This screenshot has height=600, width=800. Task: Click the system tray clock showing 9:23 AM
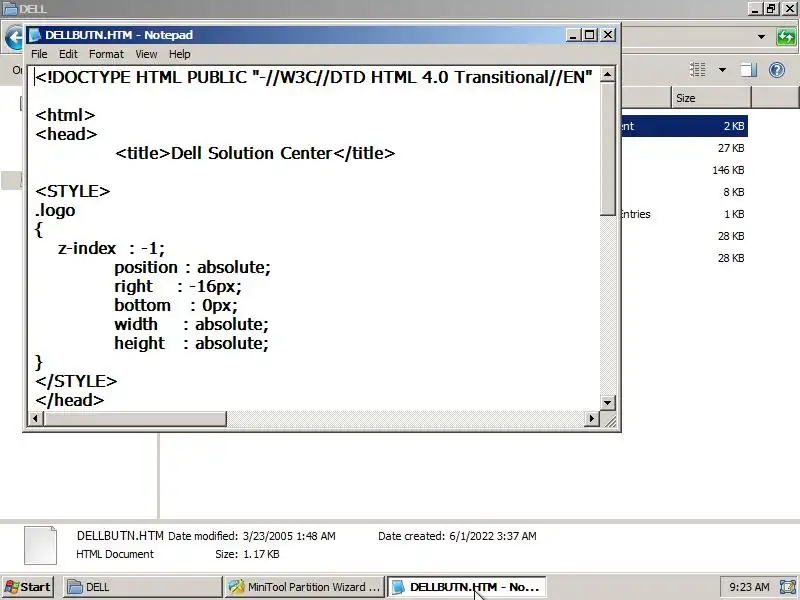749,587
